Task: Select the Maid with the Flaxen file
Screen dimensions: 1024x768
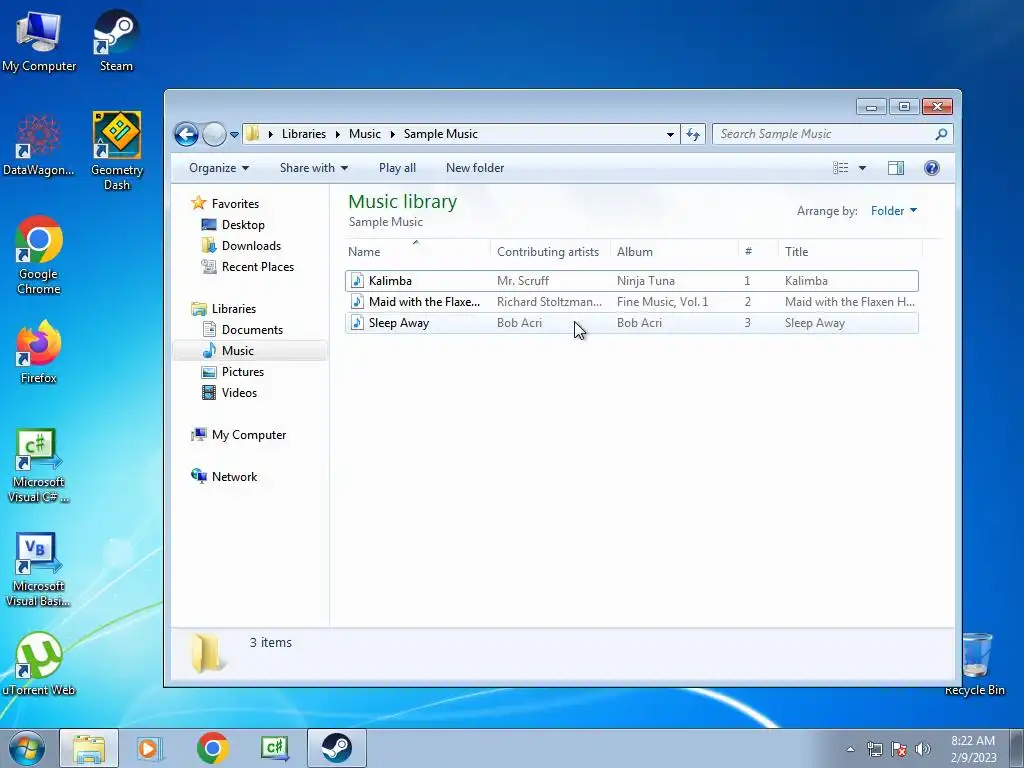Action: (x=632, y=302)
